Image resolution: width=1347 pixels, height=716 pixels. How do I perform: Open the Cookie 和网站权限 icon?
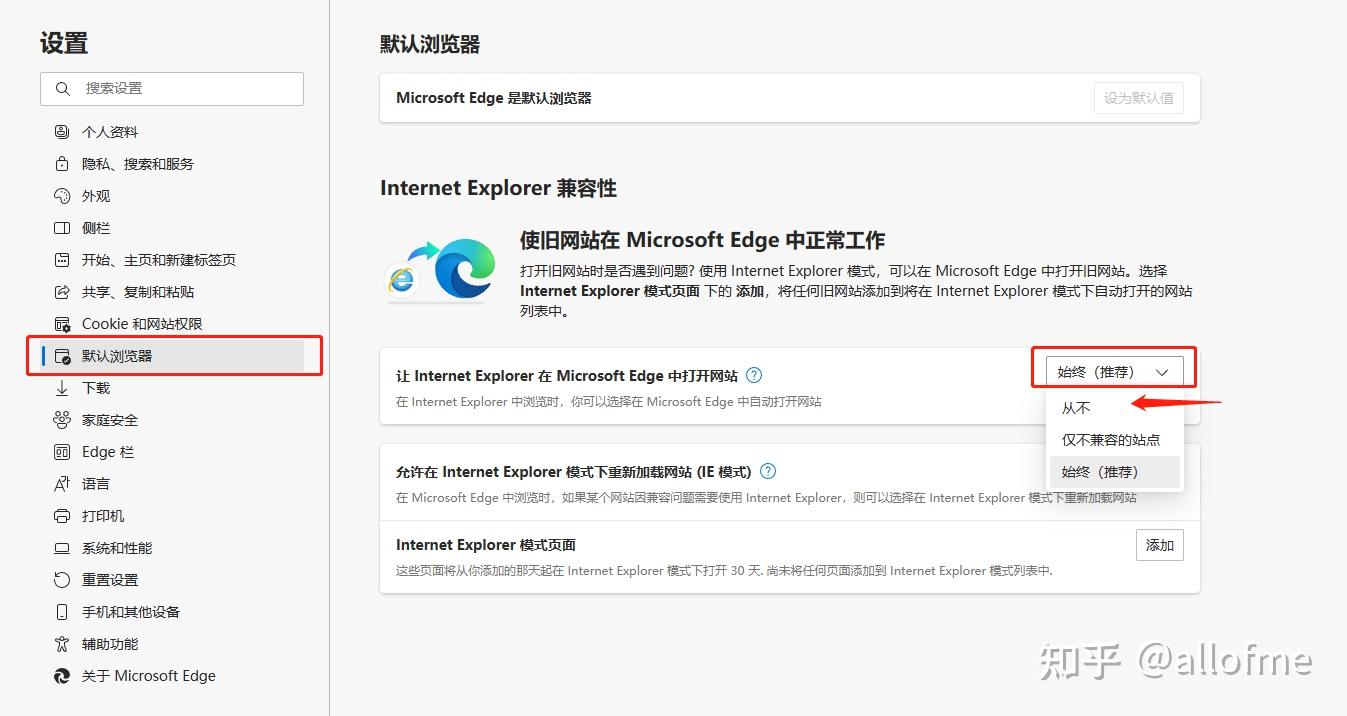click(x=61, y=323)
